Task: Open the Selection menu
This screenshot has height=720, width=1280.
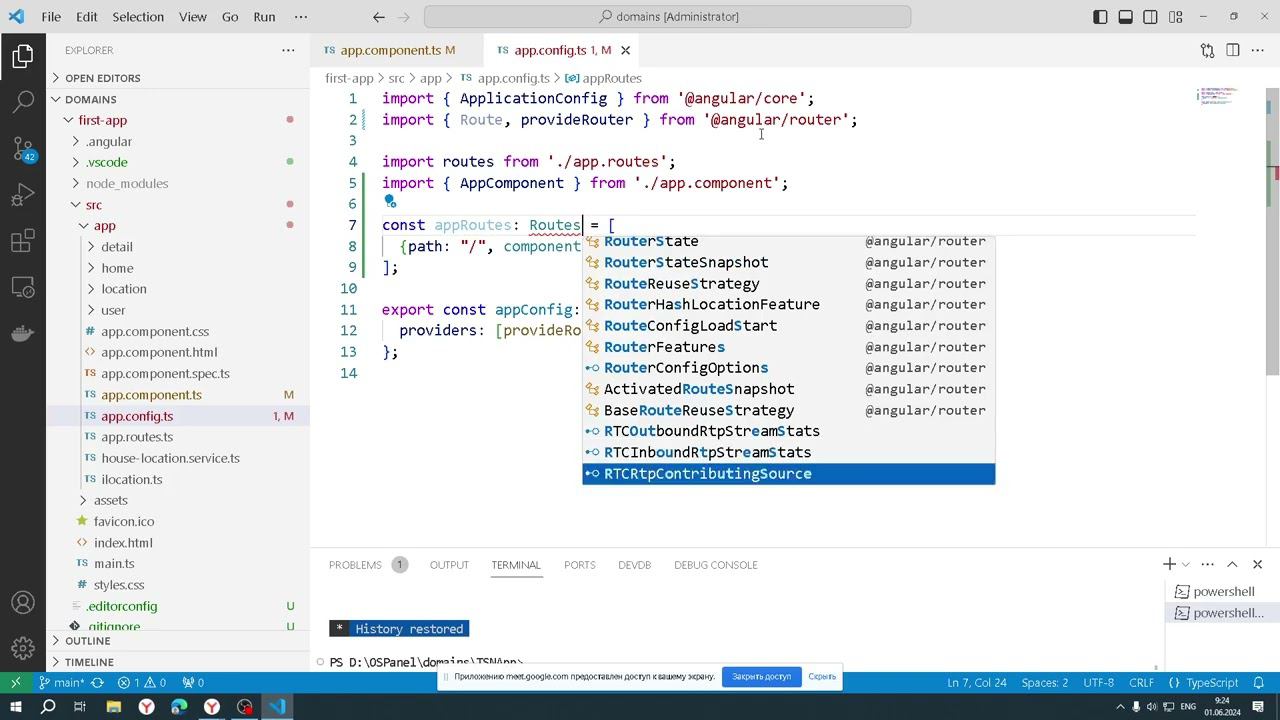Action: click(137, 17)
